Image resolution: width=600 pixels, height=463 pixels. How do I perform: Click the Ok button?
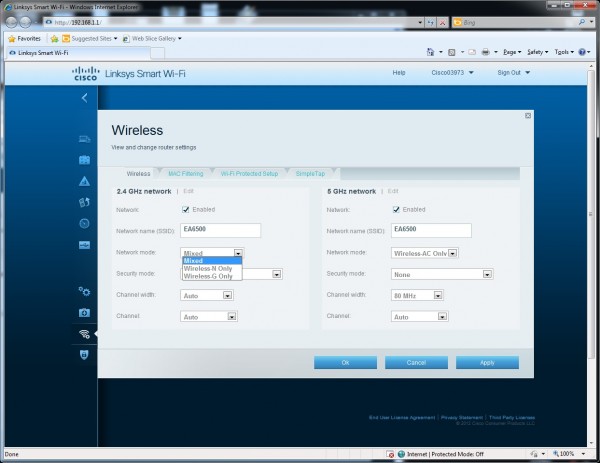coord(345,362)
